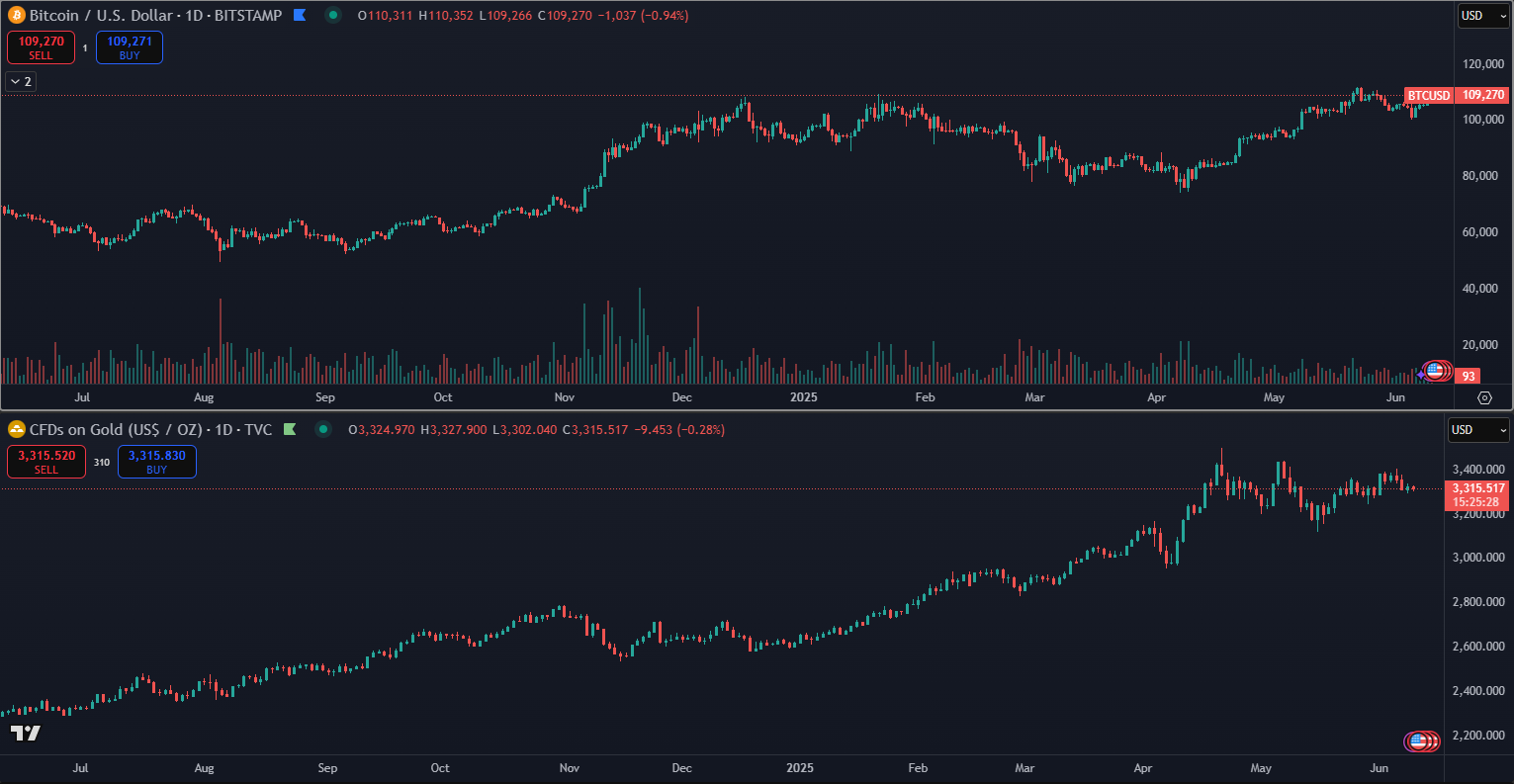The height and width of the screenshot is (784, 1514).
Task: Click the green flag on Gold chart
Action: (x=290, y=429)
